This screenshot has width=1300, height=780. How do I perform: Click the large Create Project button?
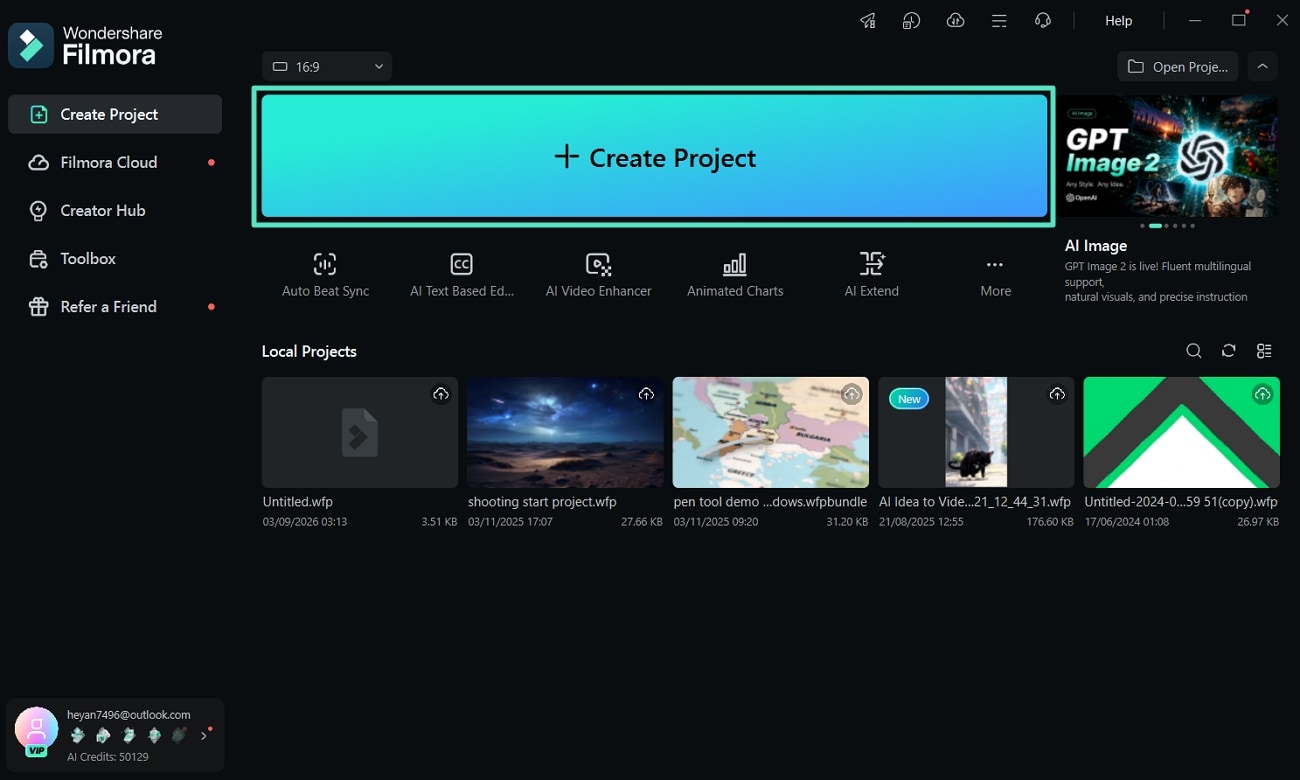654,157
